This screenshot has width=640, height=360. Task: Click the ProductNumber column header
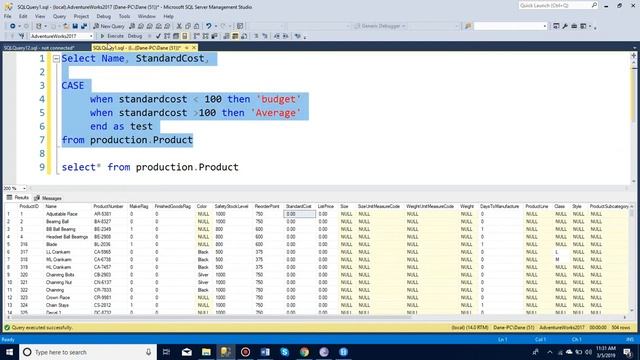pyautogui.click(x=108, y=207)
